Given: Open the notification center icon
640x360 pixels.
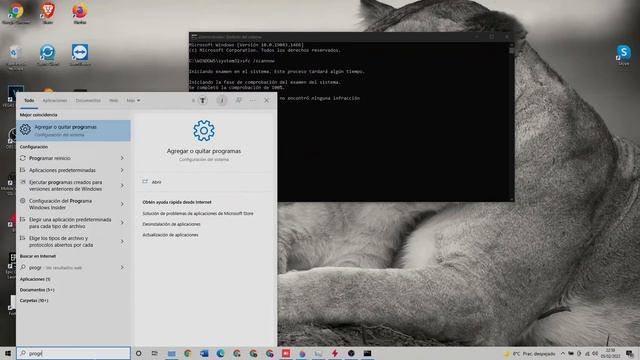Looking at the screenshot, I should coord(630,353).
